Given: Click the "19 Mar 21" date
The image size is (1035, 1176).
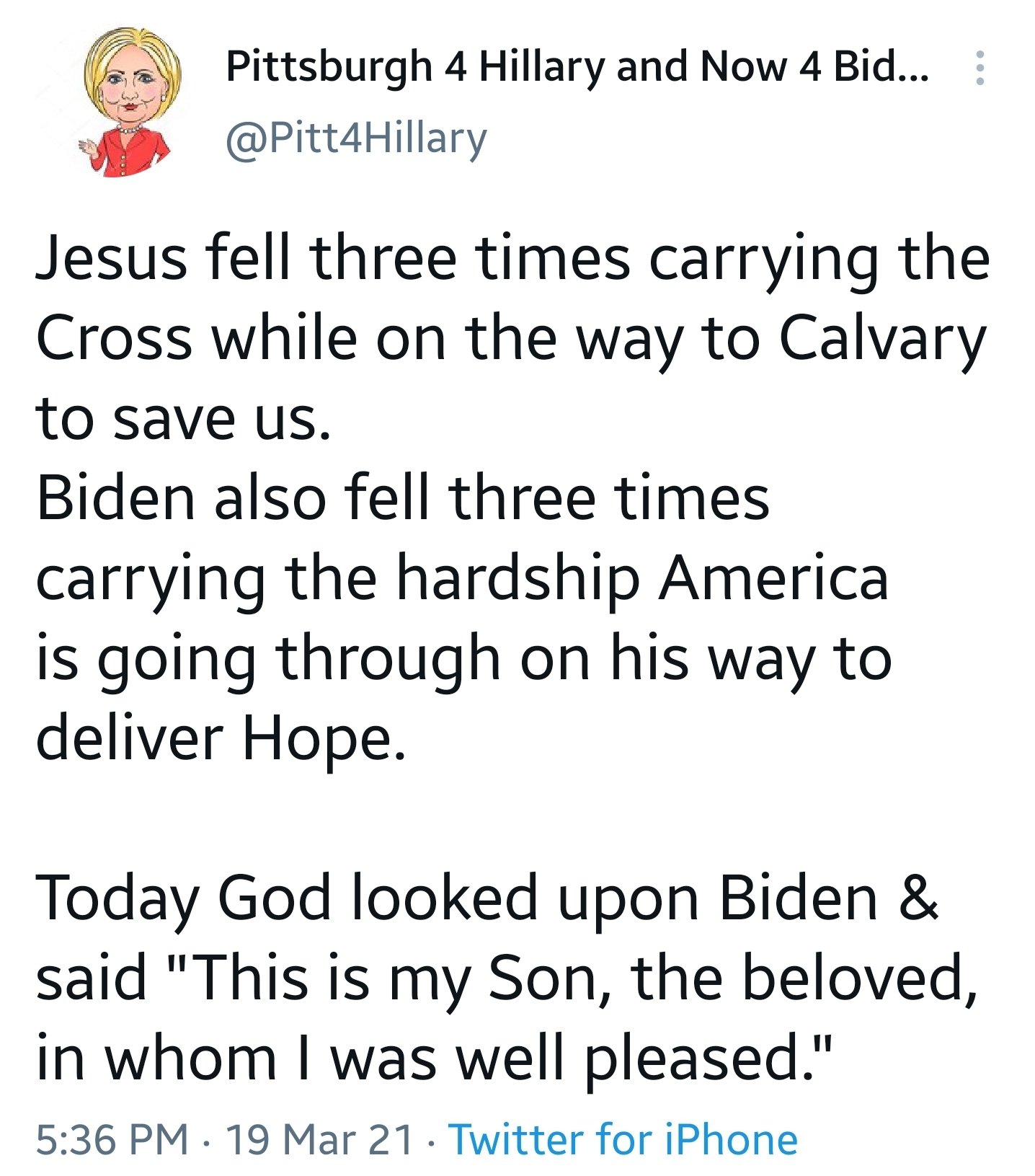Looking at the screenshot, I should (x=320, y=1139).
